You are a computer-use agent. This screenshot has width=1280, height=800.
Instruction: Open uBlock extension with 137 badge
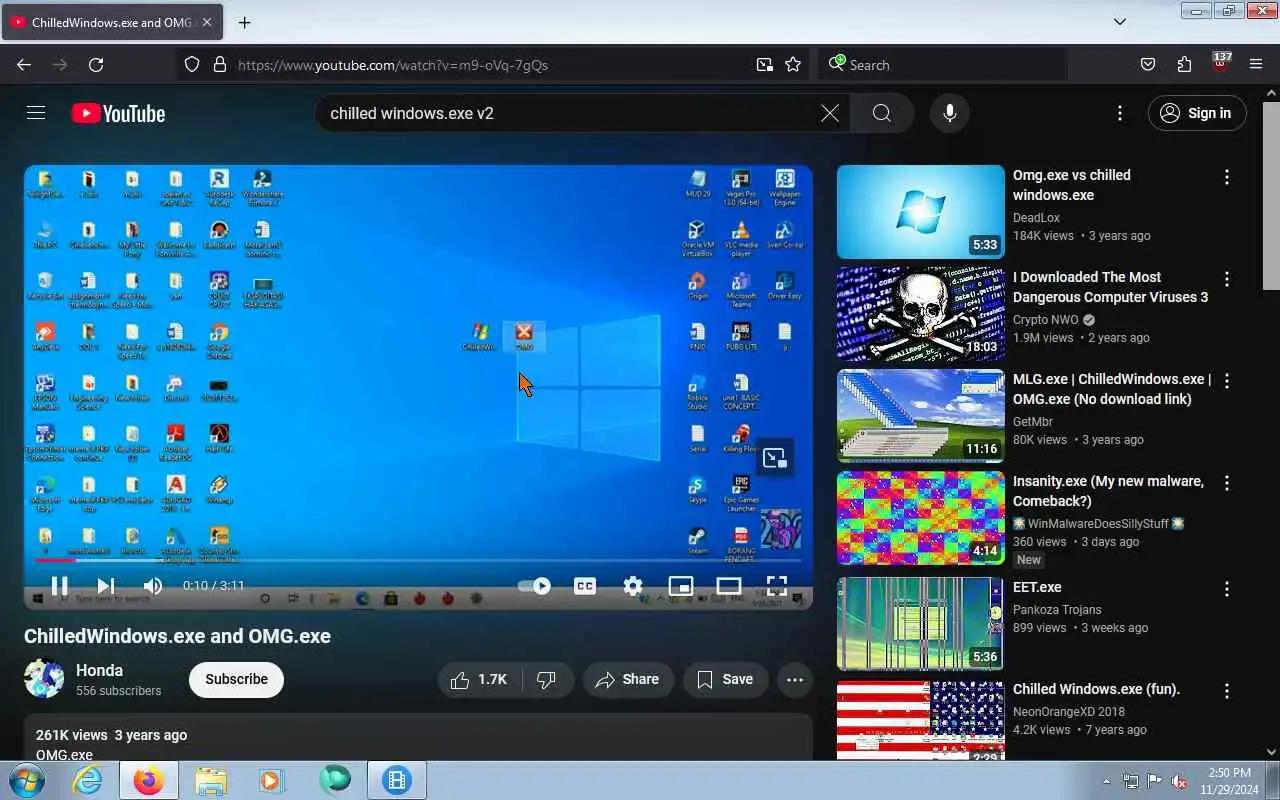1220,62
